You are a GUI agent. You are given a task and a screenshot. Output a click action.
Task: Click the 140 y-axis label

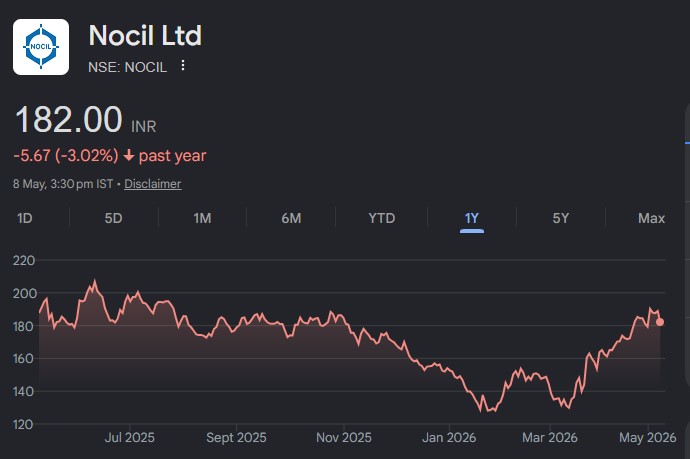click(24, 391)
